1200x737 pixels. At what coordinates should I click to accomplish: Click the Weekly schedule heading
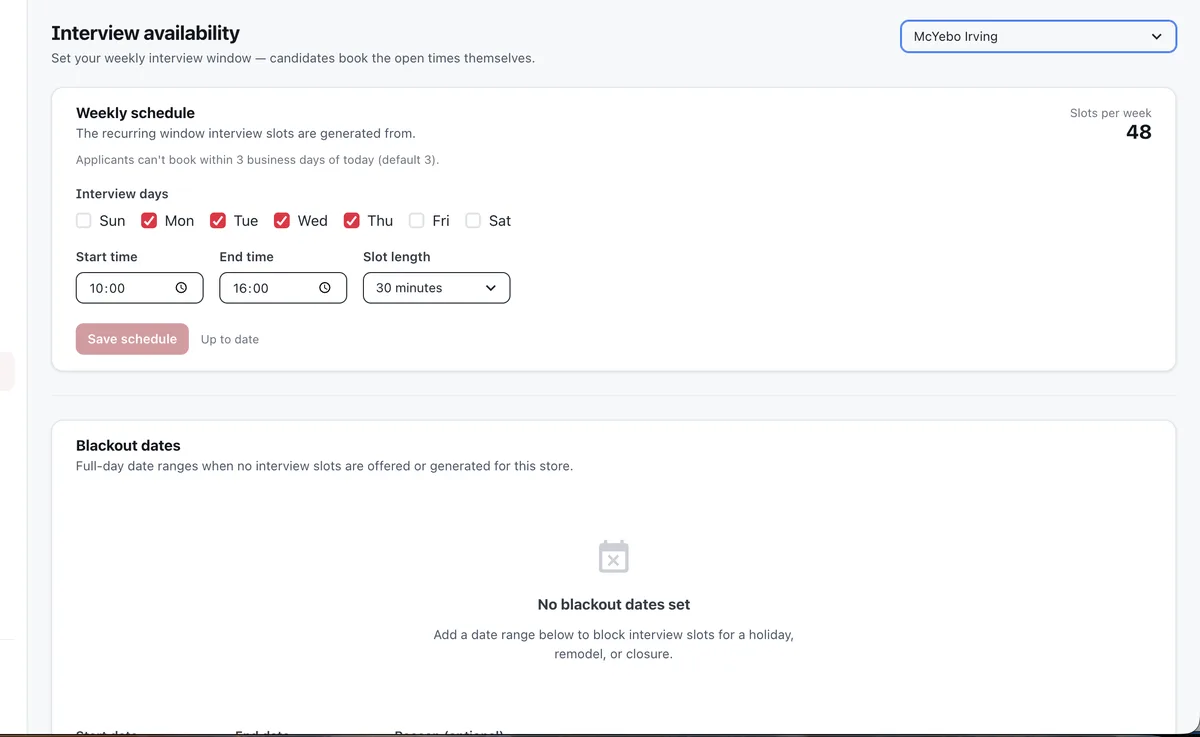135,113
